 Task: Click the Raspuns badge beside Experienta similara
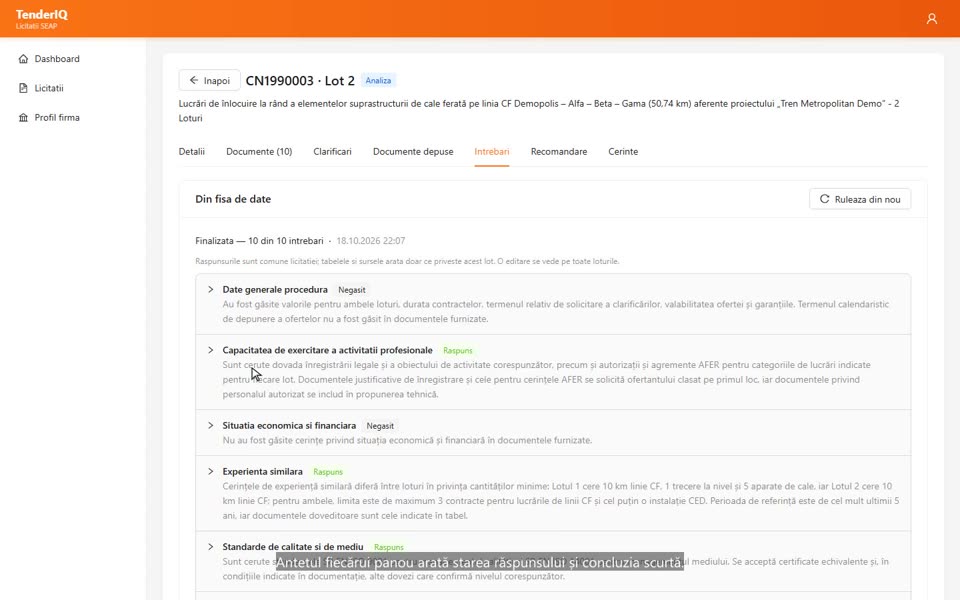(328, 472)
